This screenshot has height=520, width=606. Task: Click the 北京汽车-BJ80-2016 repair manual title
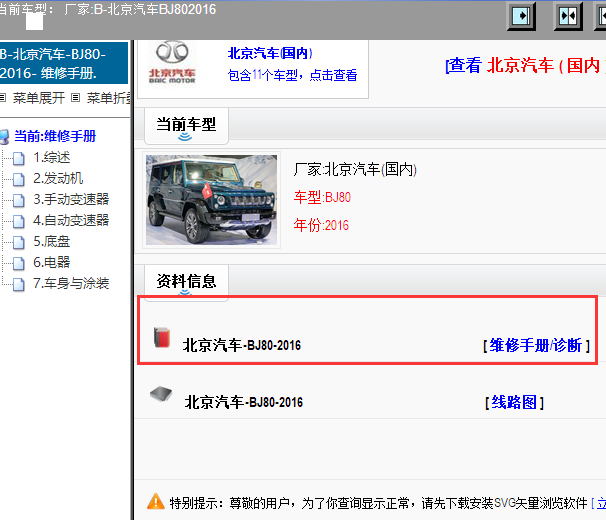pos(242,345)
